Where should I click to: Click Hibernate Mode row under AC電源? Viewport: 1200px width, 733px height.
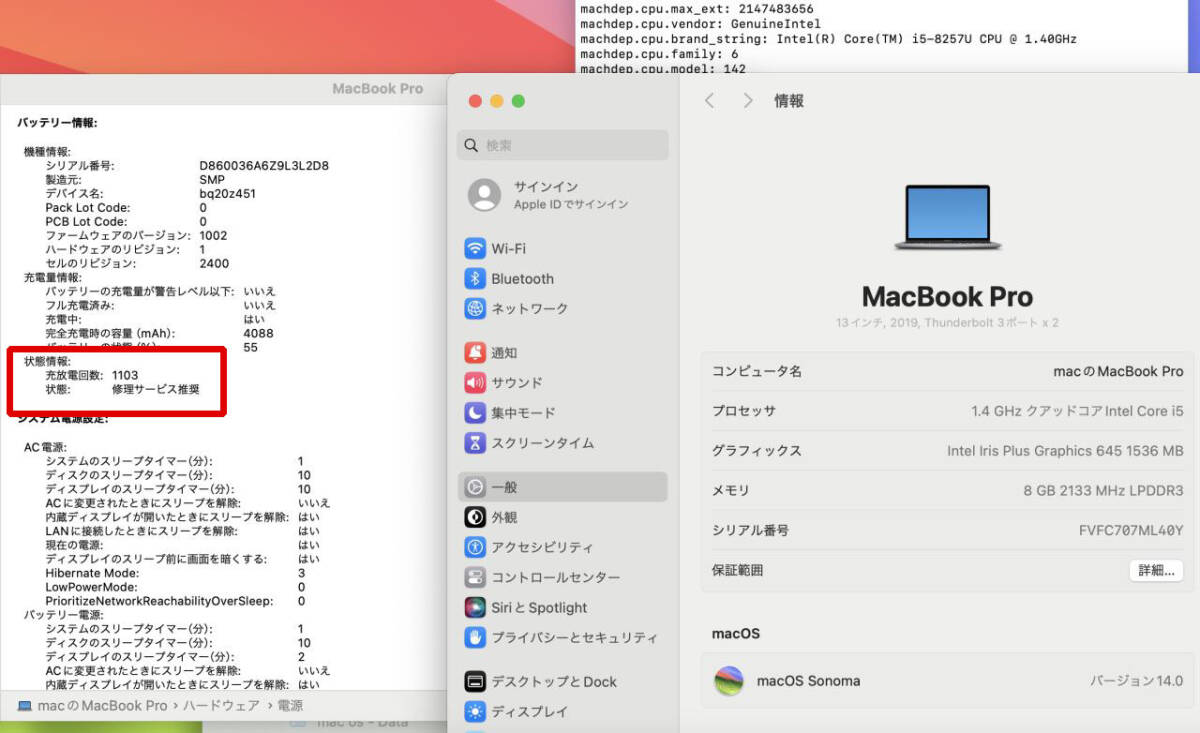pyautogui.click(x=175, y=573)
